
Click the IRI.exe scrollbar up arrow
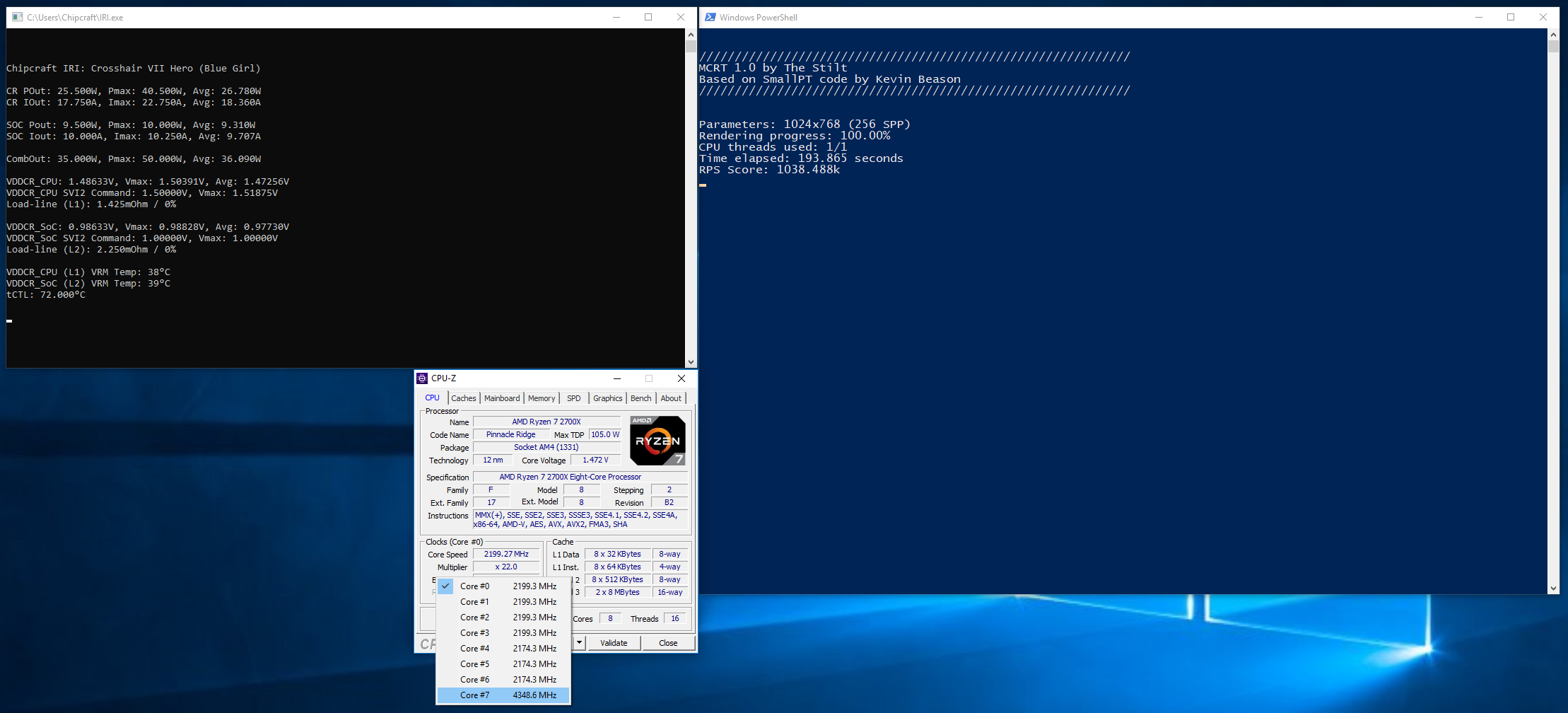691,34
